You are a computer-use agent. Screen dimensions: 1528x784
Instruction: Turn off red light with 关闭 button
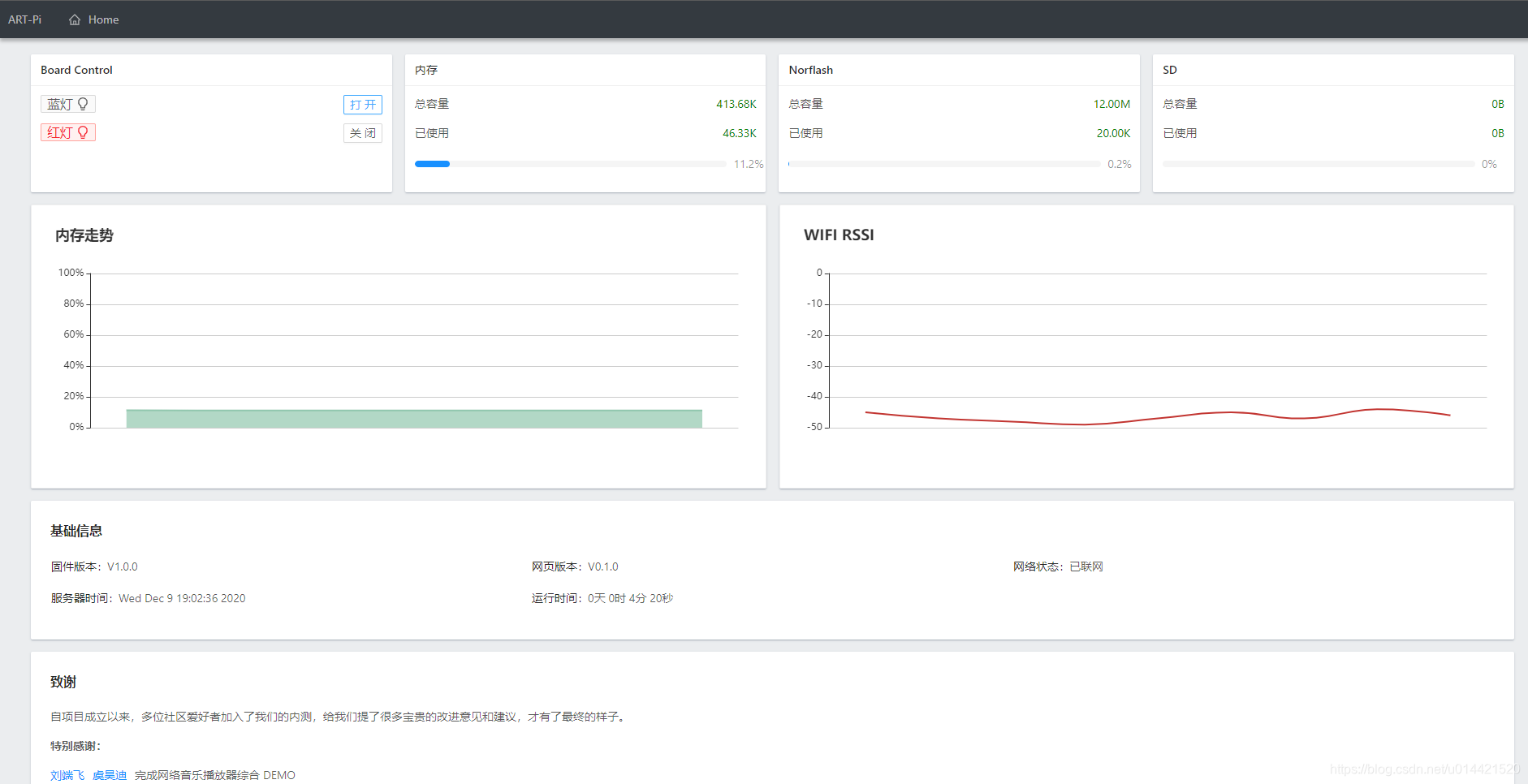363,133
